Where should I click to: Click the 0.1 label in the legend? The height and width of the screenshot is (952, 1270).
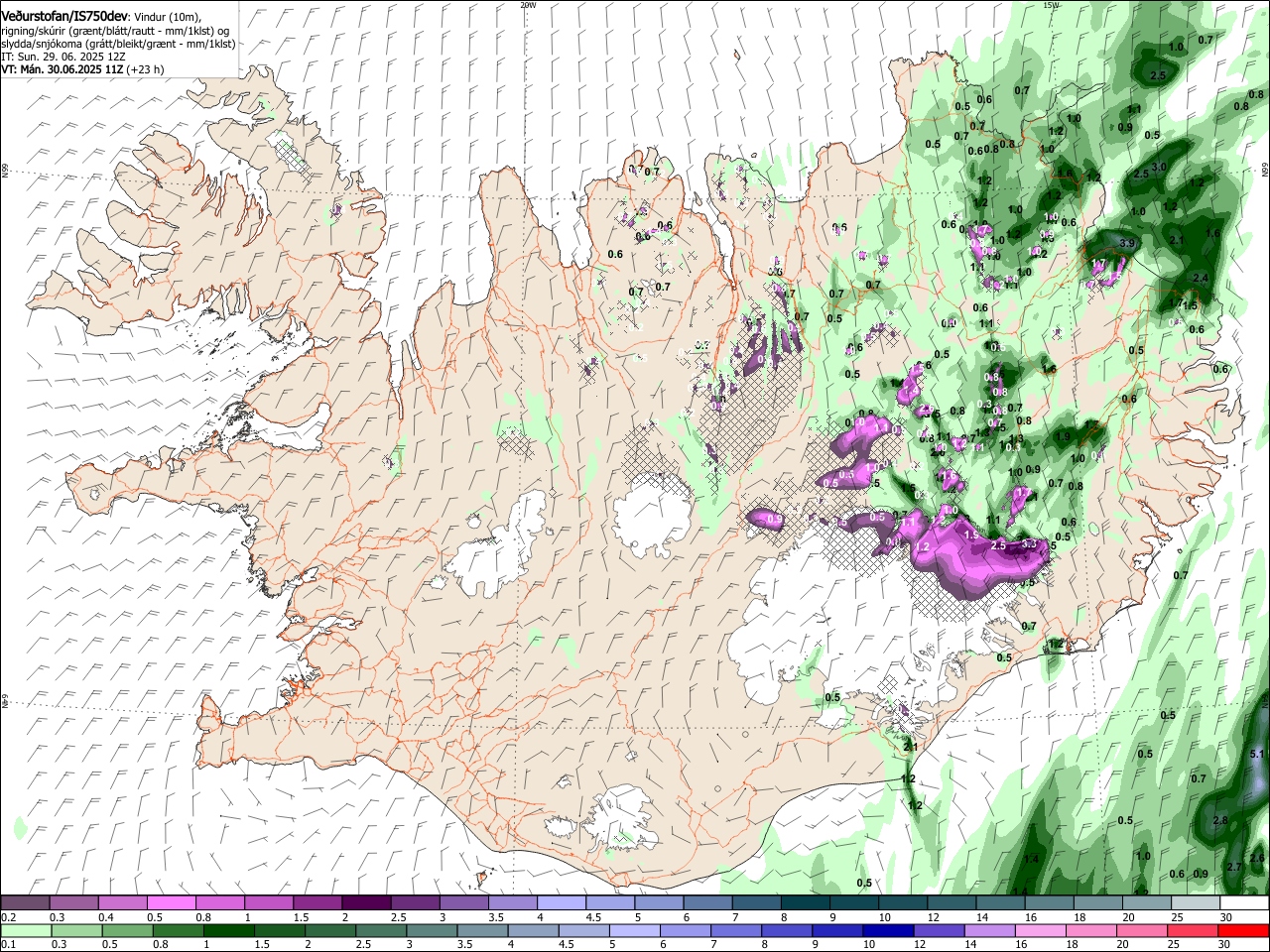click(x=8, y=945)
